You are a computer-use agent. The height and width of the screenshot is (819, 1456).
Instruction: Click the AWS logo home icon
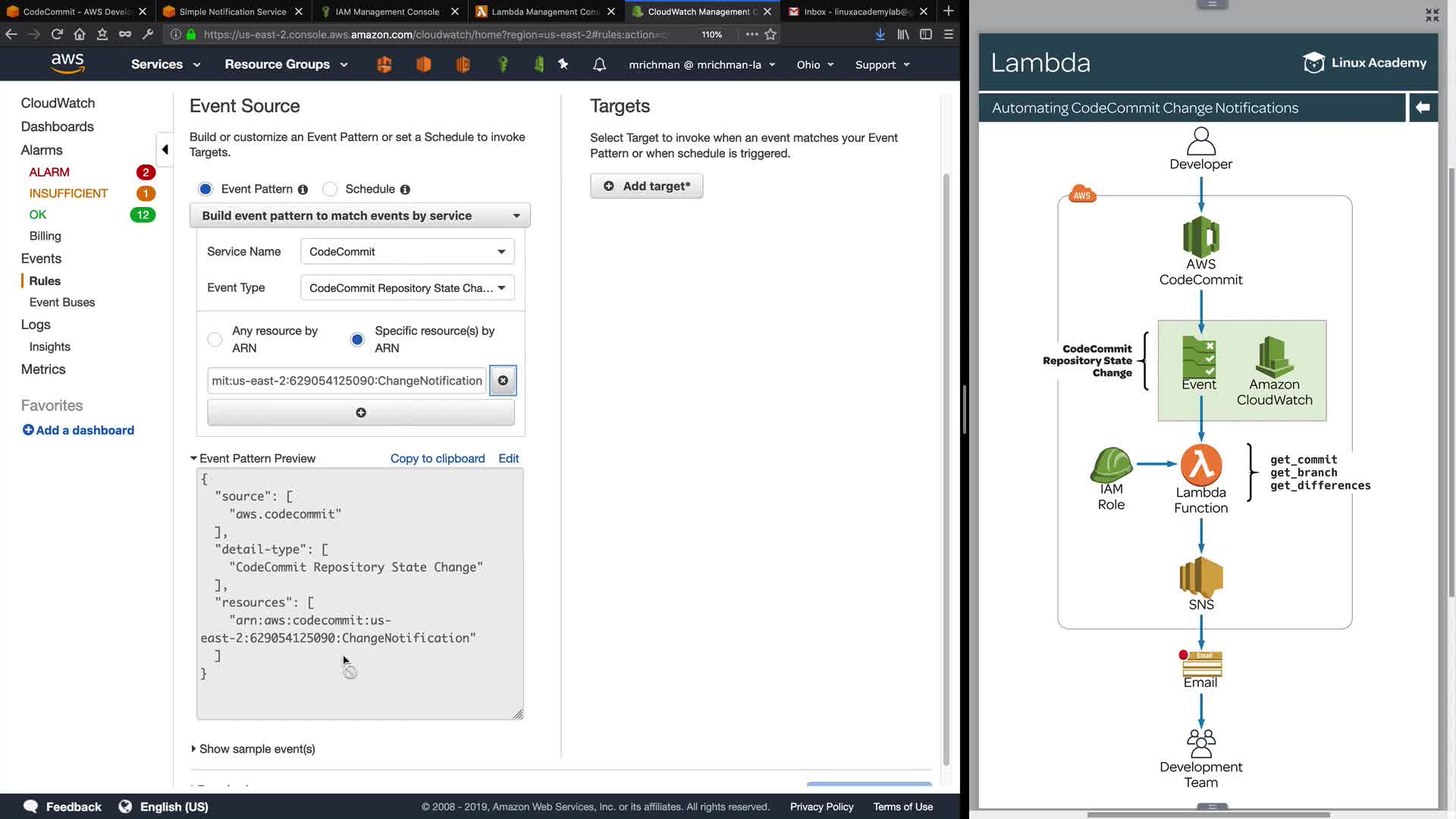(x=67, y=64)
